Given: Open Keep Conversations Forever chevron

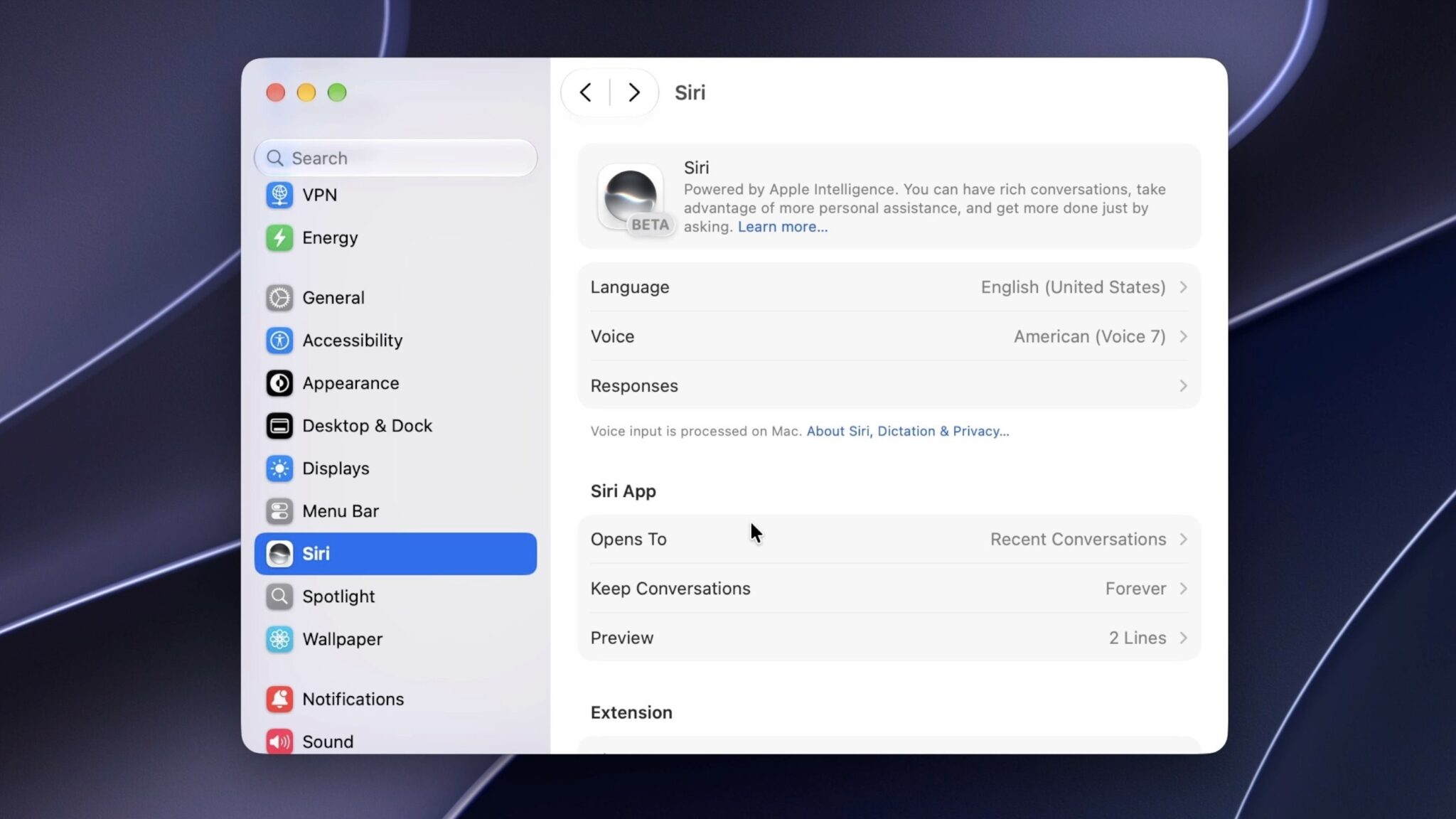Looking at the screenshot, I should click(x=1183, y=589).
